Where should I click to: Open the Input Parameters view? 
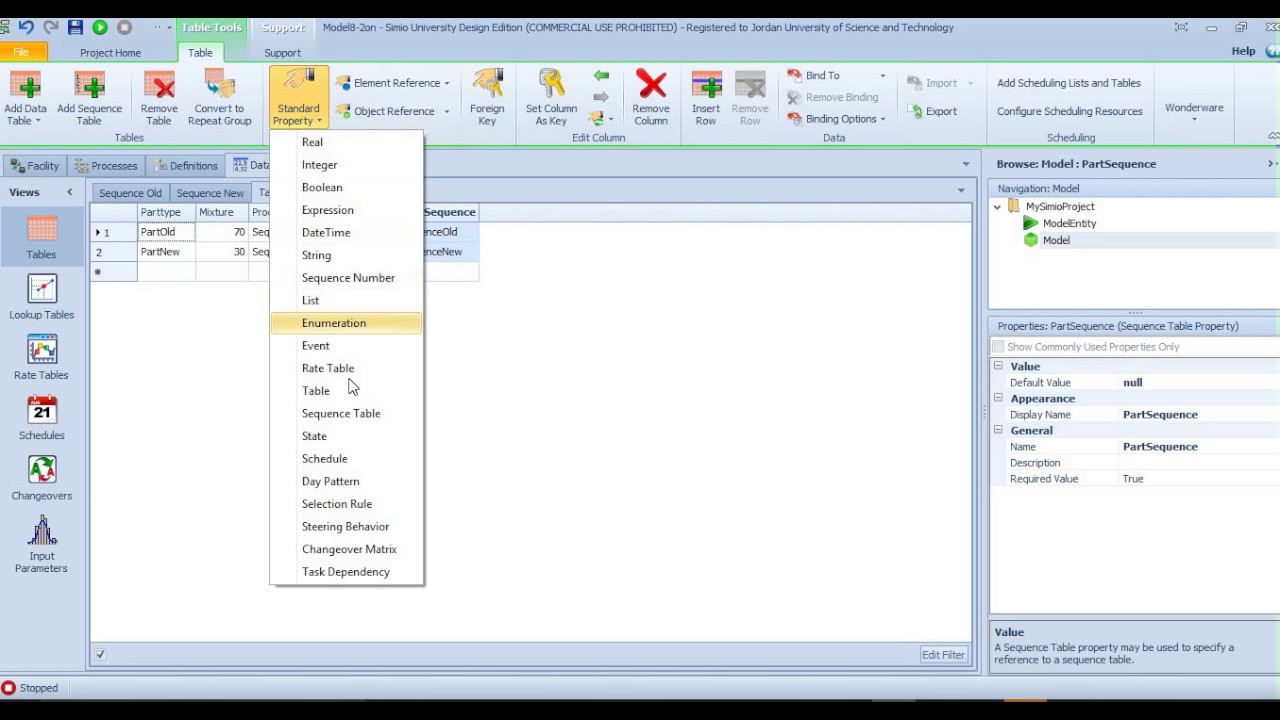click(x=41, y=545)
